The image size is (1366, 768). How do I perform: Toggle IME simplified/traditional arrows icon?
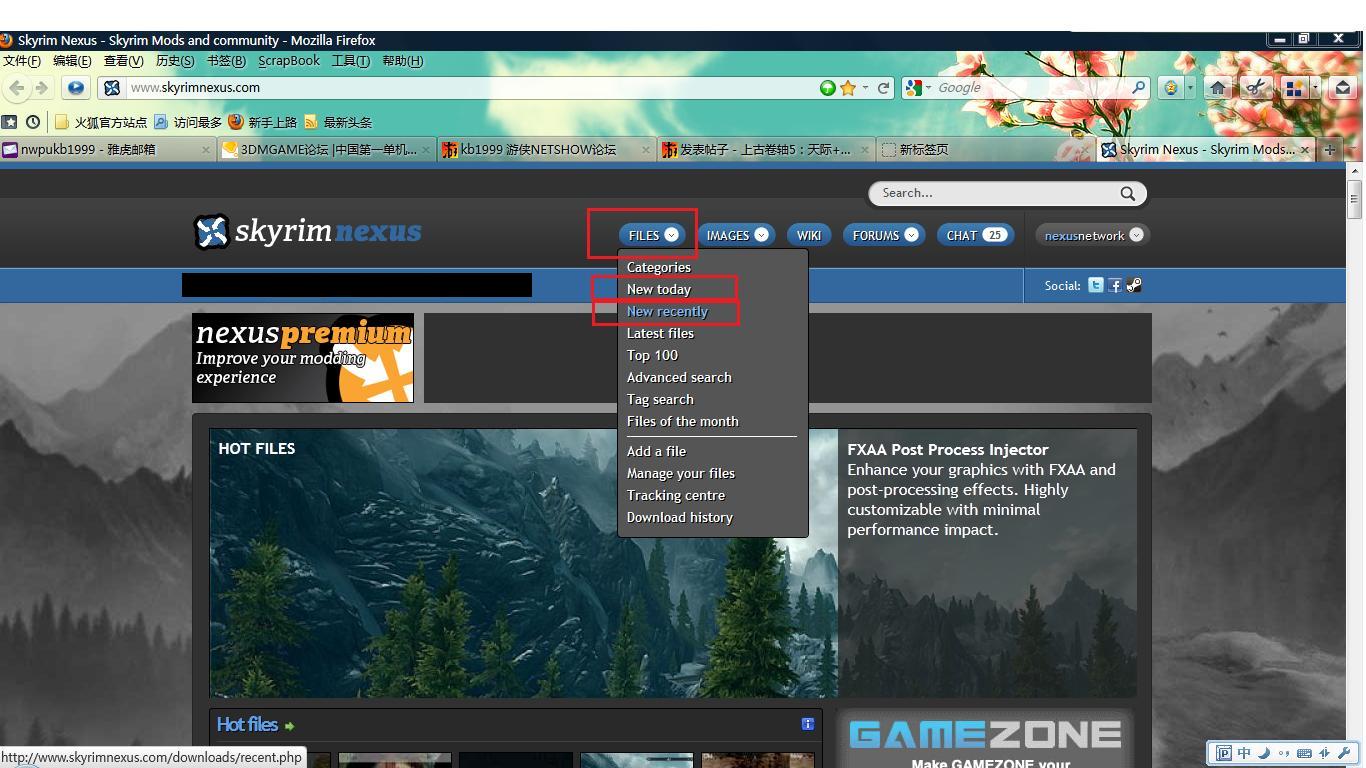(x=1325, y=753)
